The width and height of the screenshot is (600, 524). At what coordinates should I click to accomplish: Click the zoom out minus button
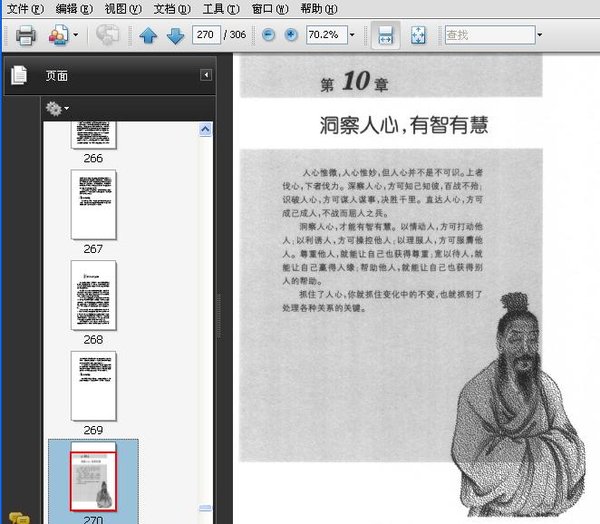click(x=268, y=35)
